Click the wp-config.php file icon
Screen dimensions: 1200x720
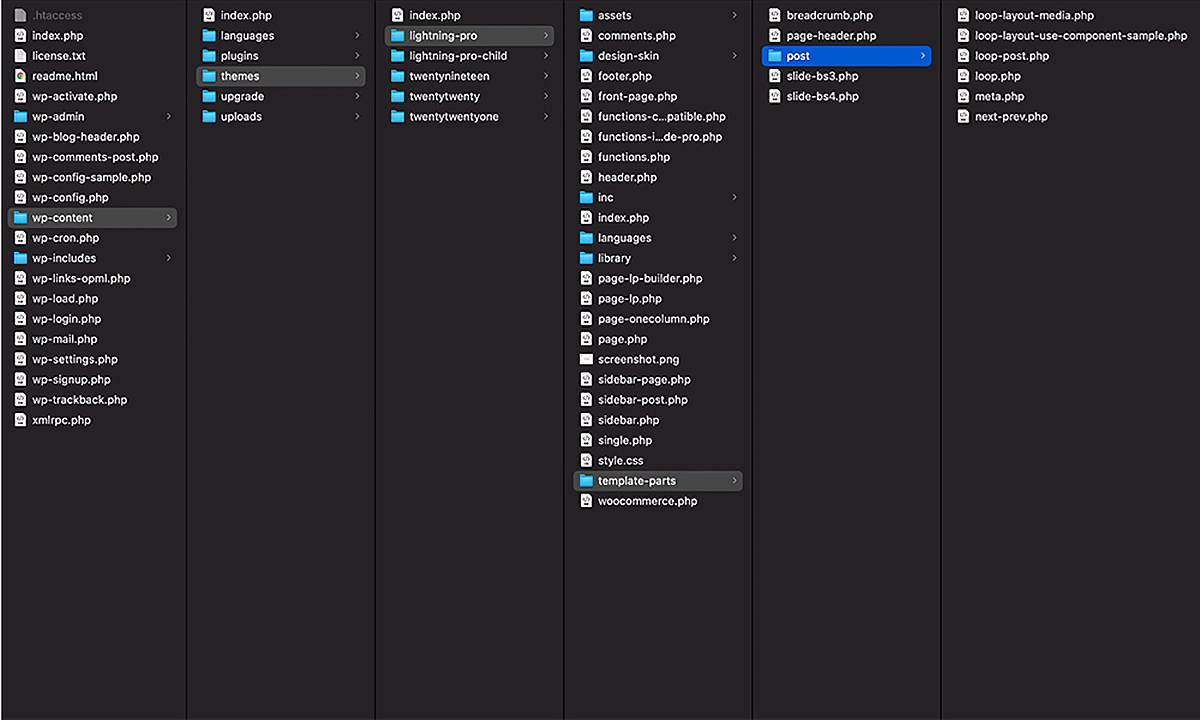tap(20, 197)
